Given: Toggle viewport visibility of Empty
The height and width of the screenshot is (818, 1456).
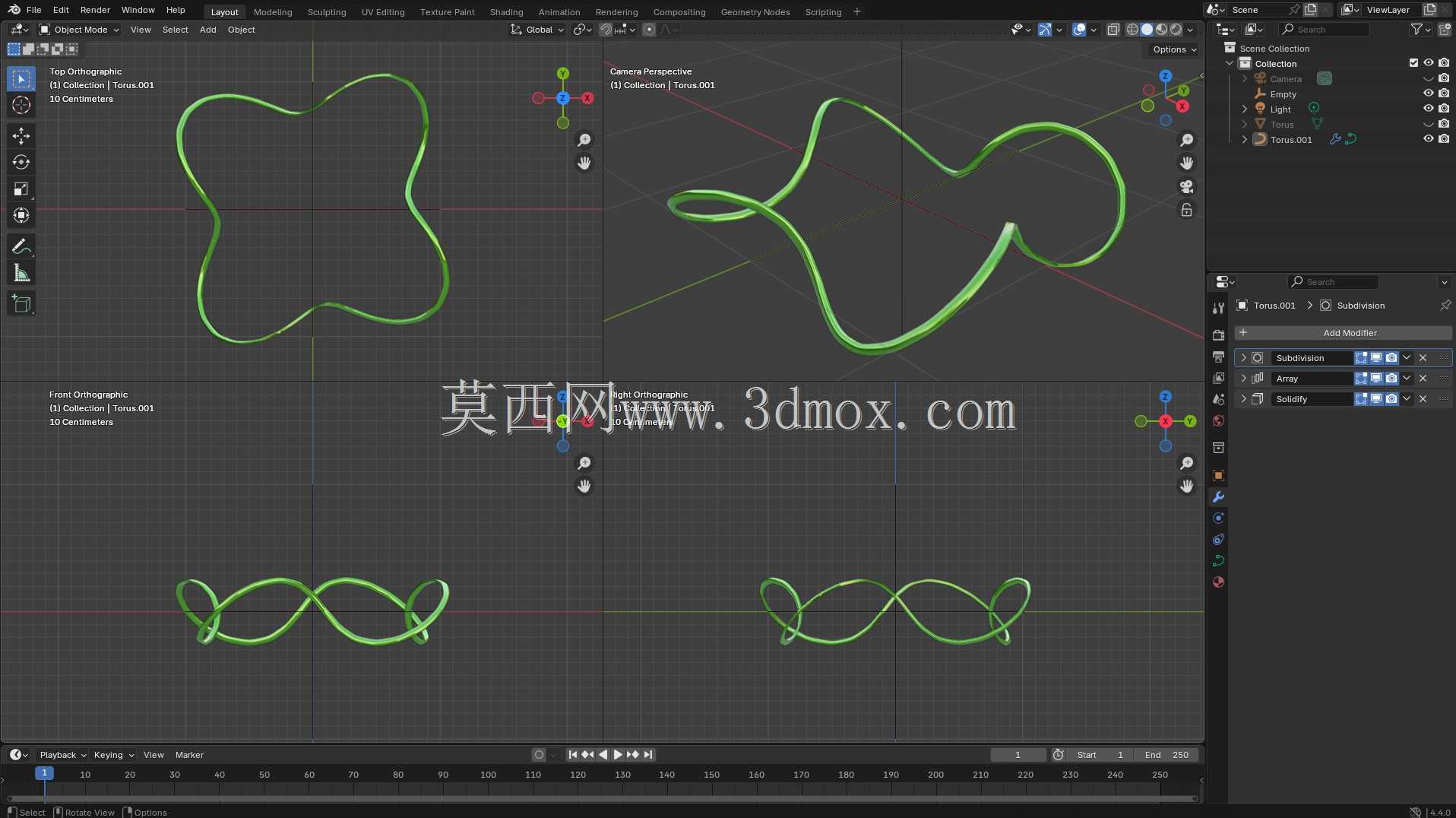Looking at the screenshot, I should point(1428,94).
